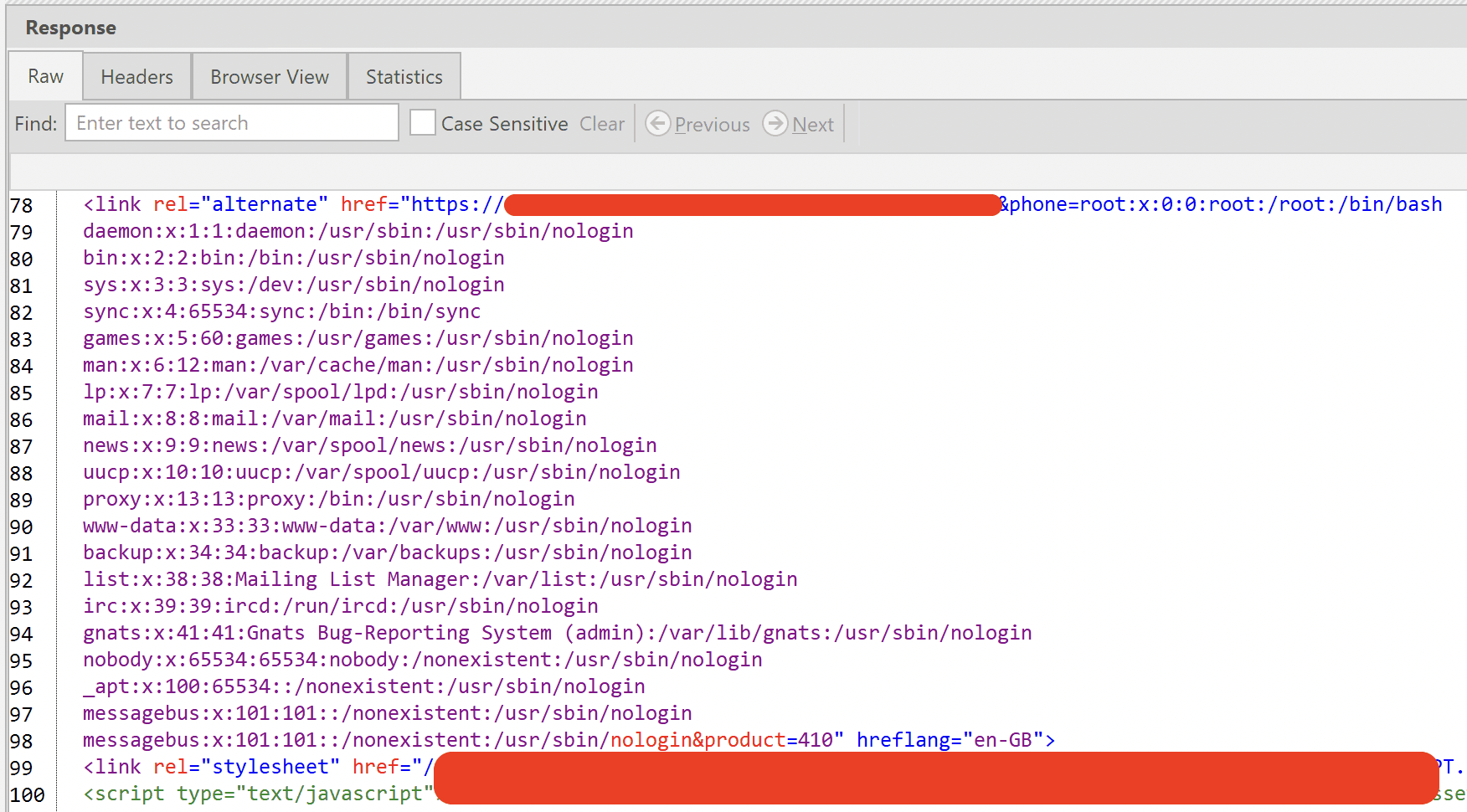Click the link rel="stylesheet" text
The width and height of the screenshot is (1467, 812).
[211, 767]
